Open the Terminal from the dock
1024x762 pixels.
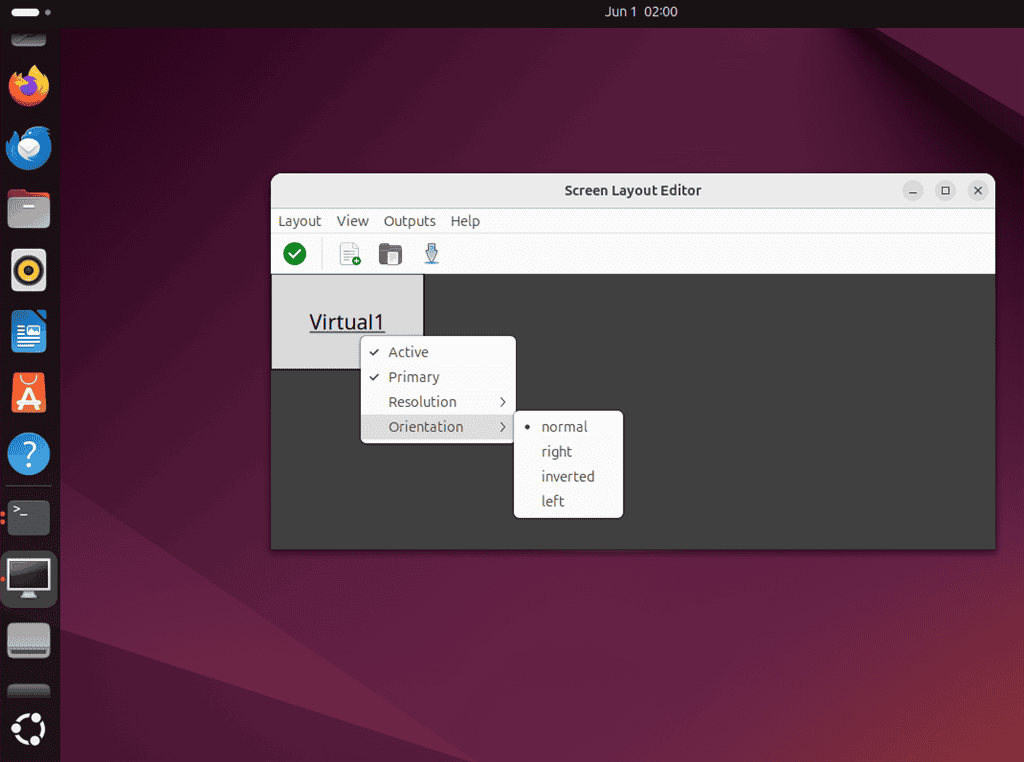point(29,518)
